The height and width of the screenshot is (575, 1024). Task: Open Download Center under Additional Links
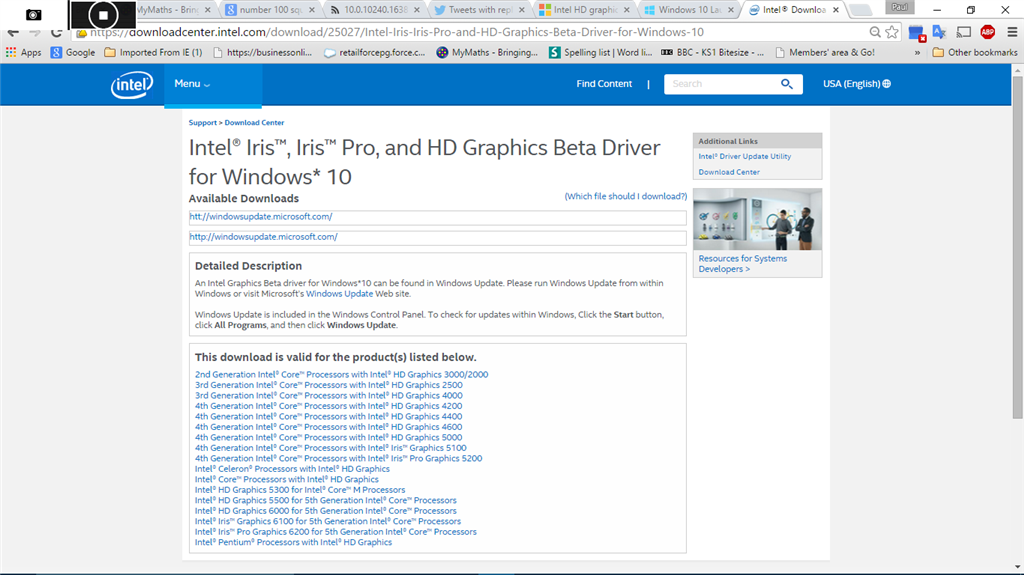729,172
